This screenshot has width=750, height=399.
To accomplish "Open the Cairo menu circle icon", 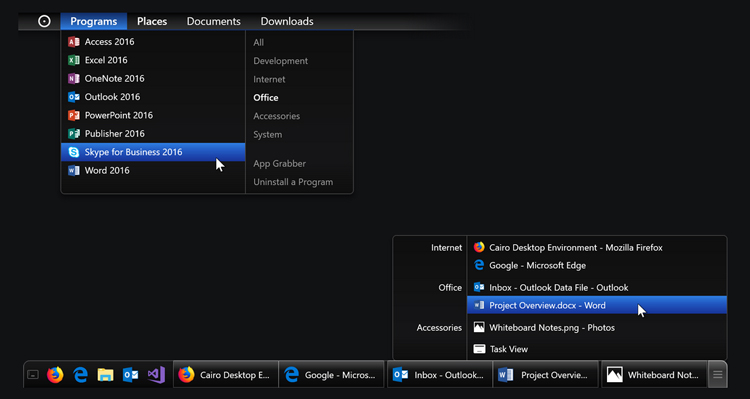I will click(44, 21).
